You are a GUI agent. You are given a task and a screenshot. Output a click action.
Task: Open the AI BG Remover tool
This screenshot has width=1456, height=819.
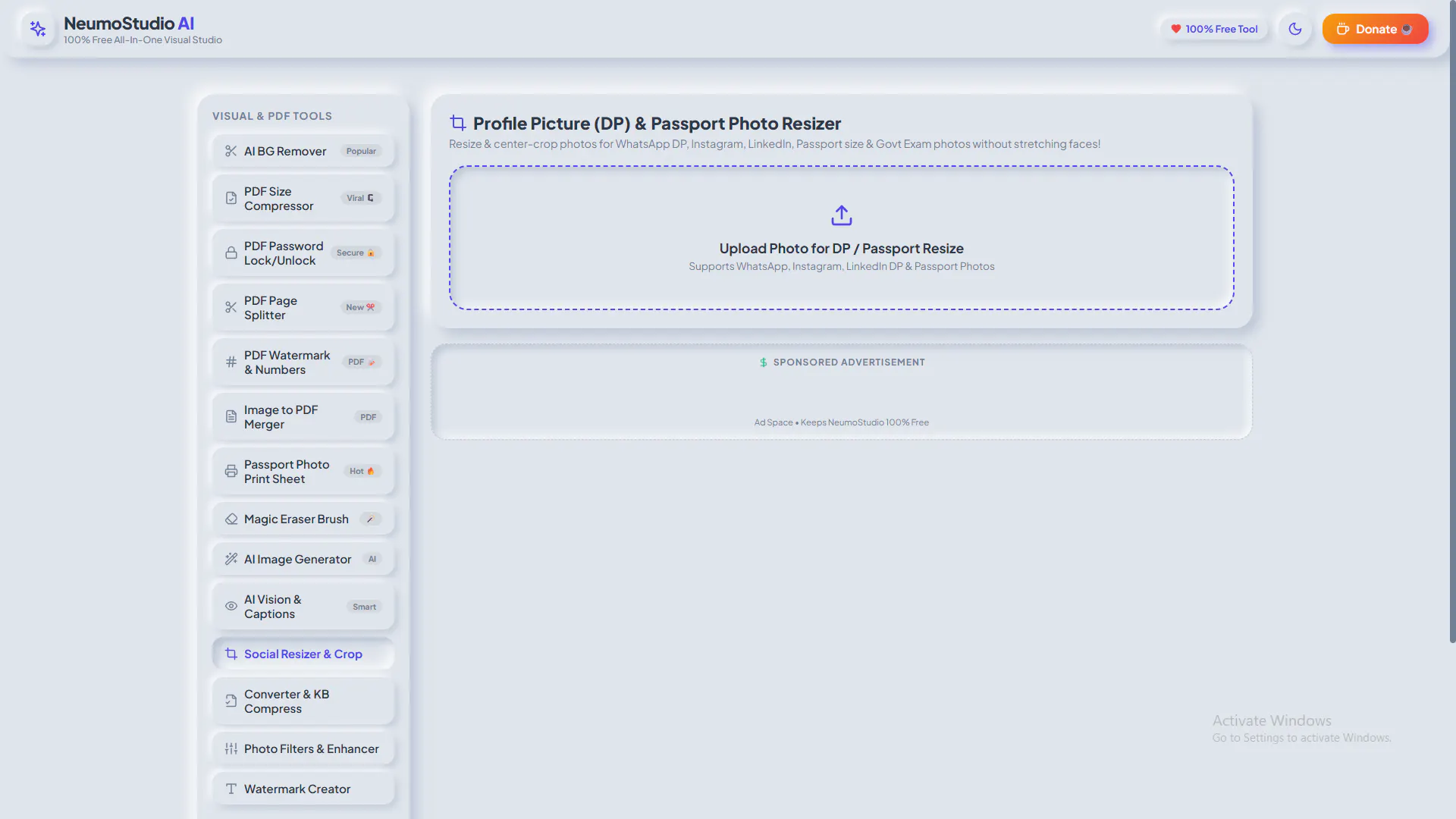click(303, 151)
